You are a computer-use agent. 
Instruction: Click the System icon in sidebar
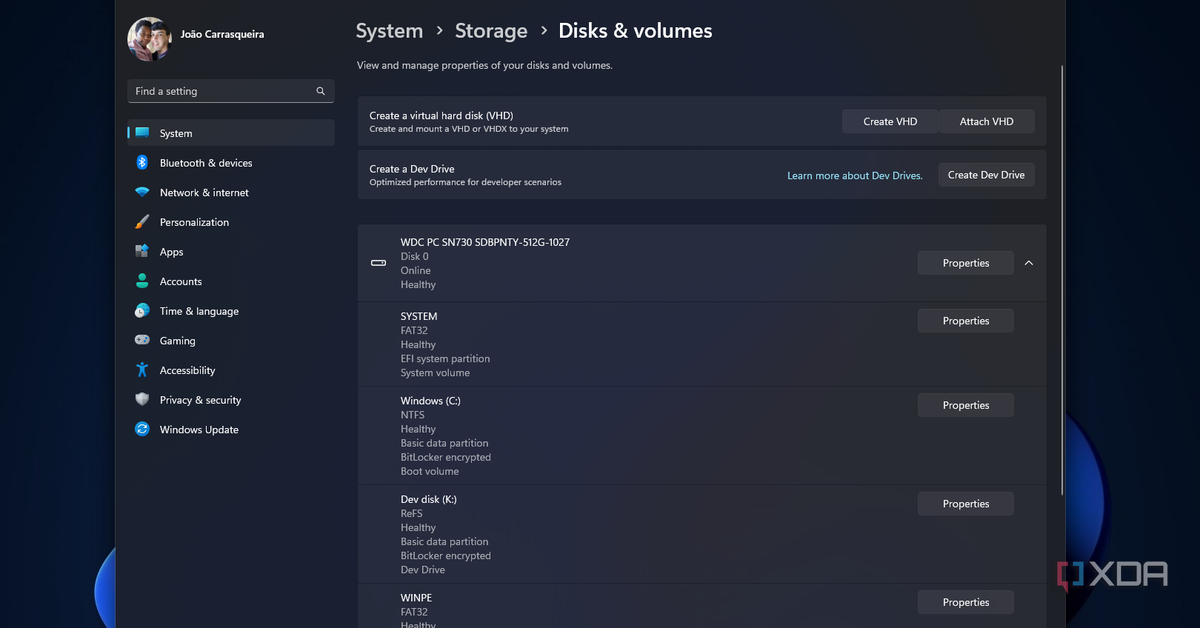(x=142, y=133)
